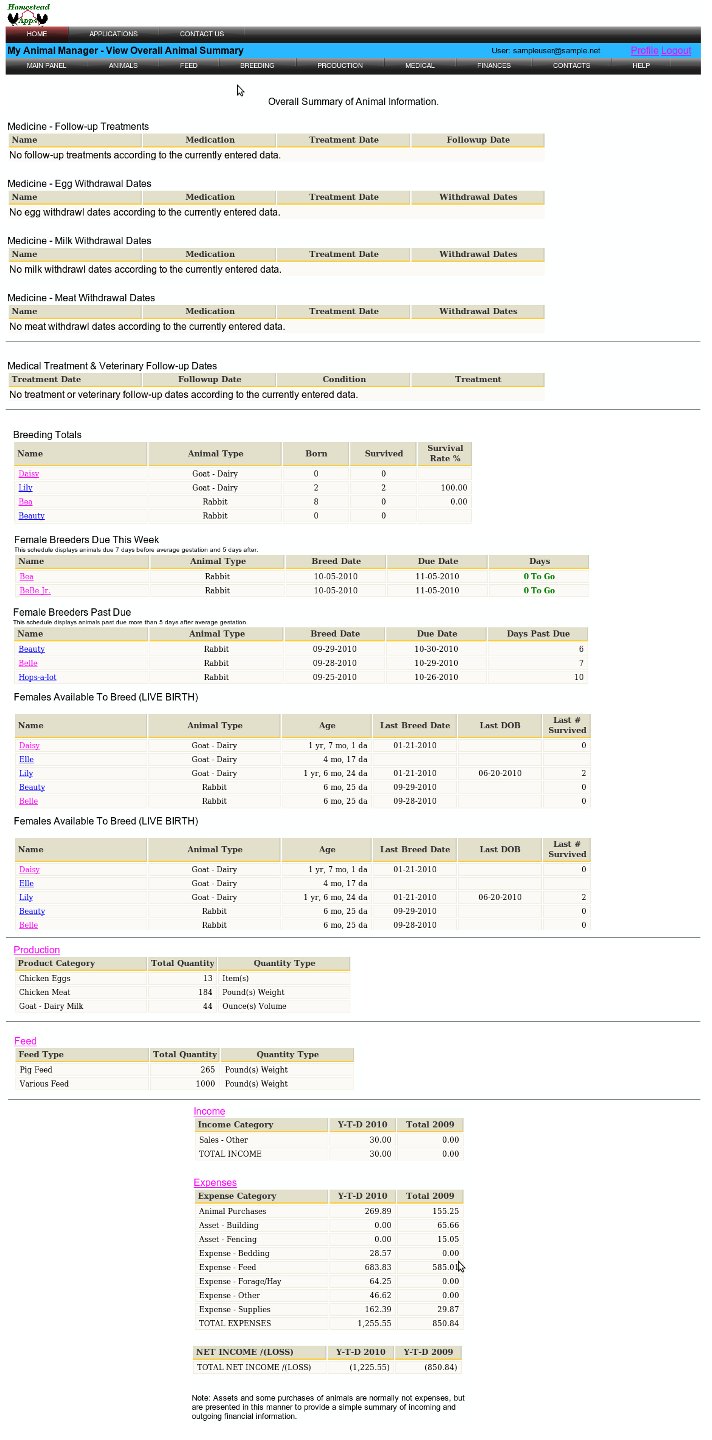Click 'Asset - Fencing' expense category
Screen dimensions: 712x1440
[262, 1238]
